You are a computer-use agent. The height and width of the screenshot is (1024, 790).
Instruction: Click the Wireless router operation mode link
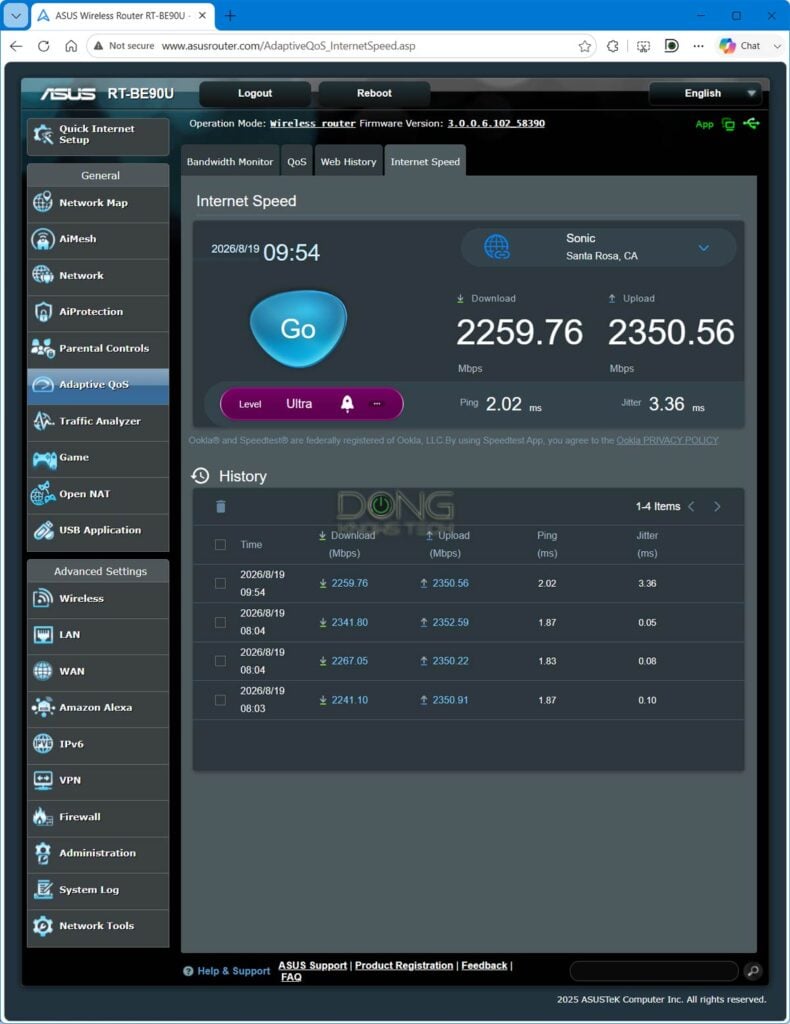(x=313, y=123)
